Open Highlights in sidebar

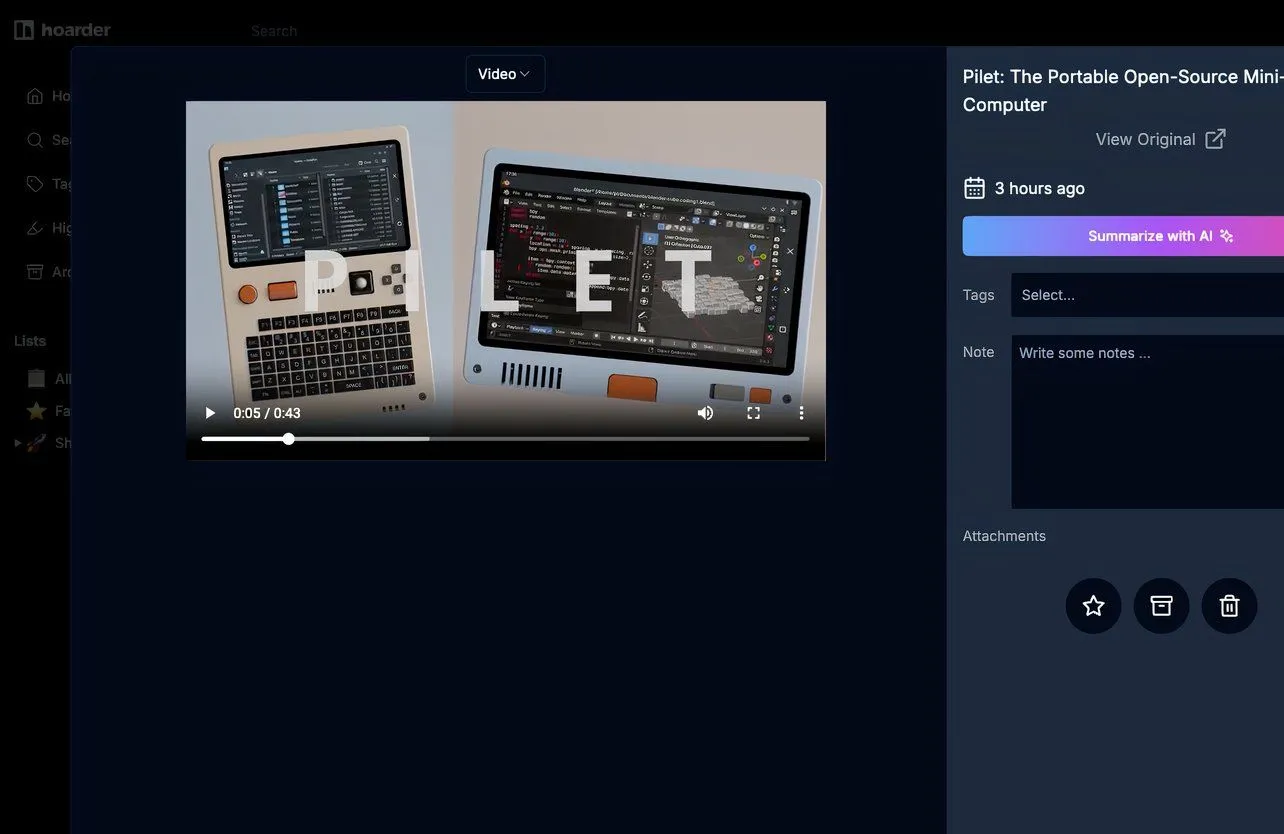click(48, 228)
